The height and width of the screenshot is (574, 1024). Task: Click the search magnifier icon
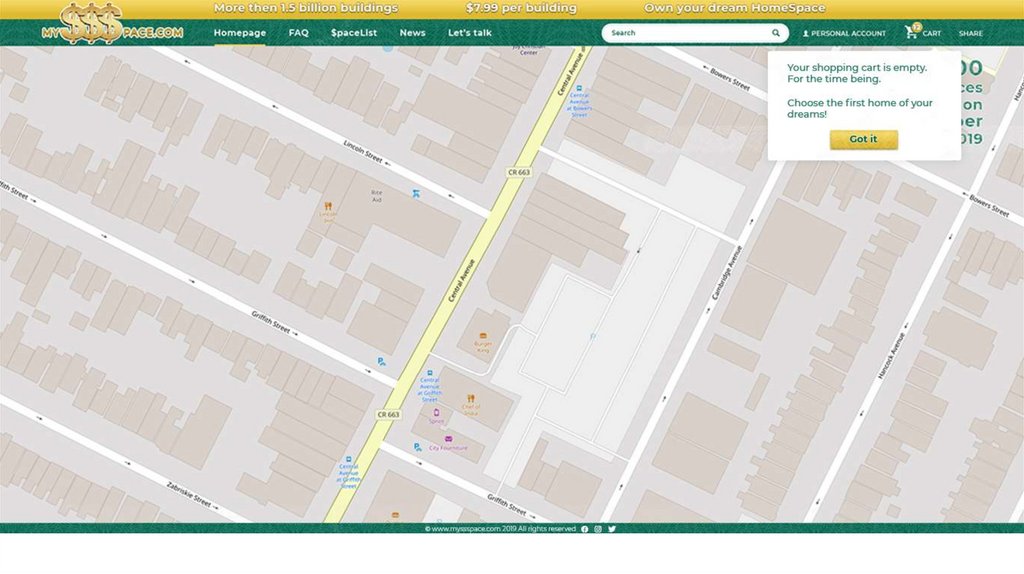[775, 33]
